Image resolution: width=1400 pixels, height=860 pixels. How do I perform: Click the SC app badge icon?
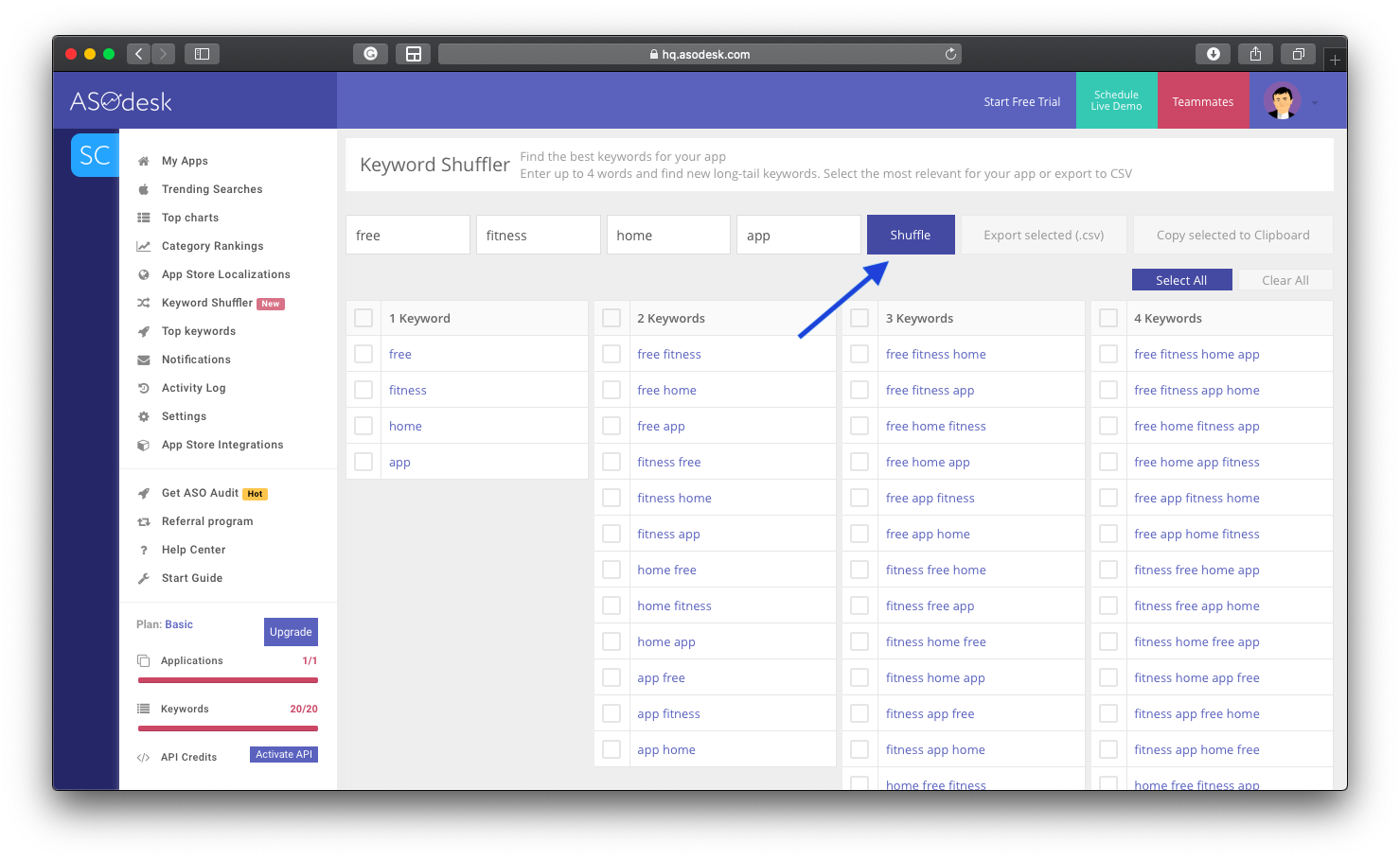point(95,155)
